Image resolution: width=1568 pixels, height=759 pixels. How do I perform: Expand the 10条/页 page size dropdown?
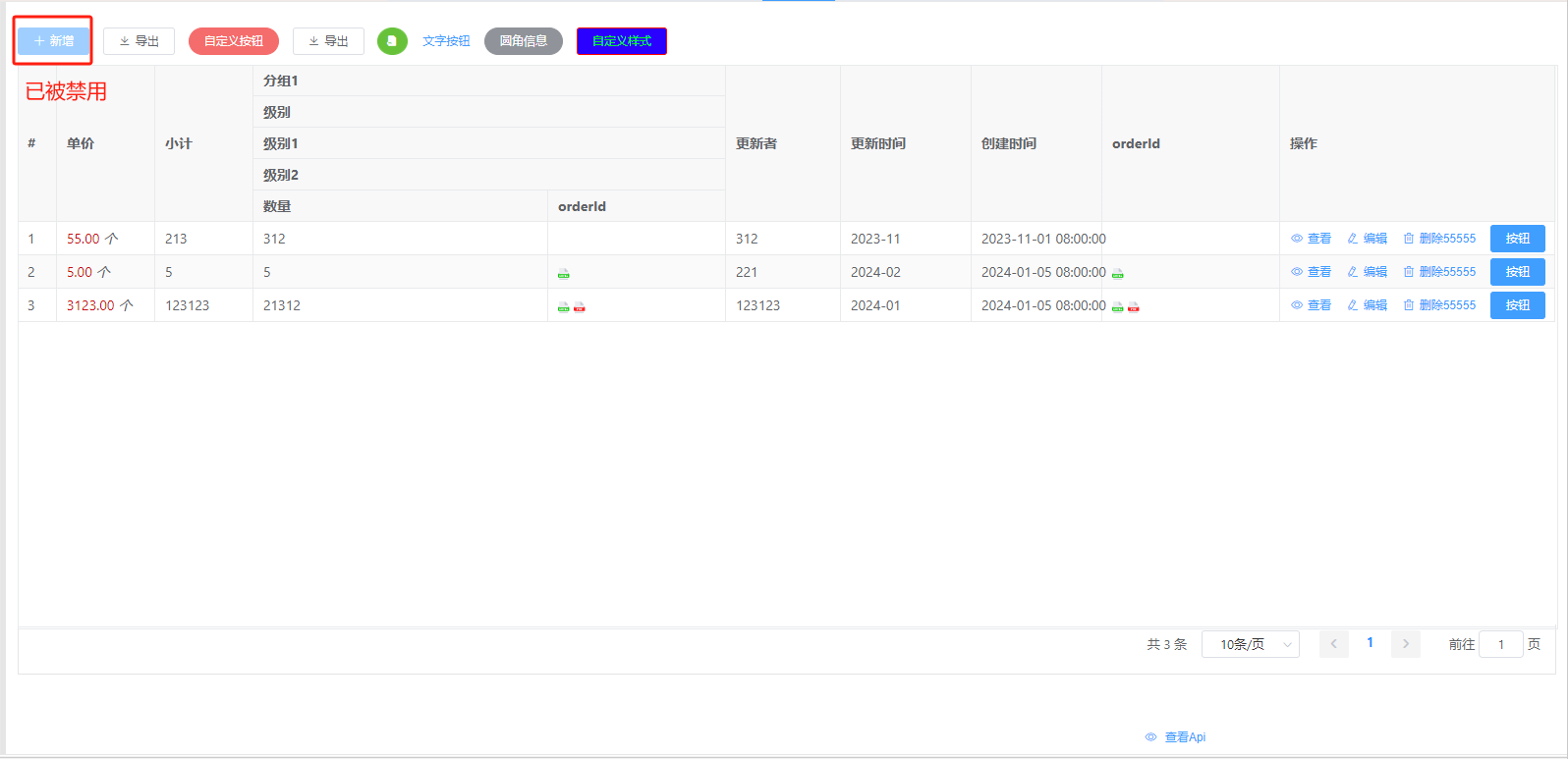point(1250,644)
